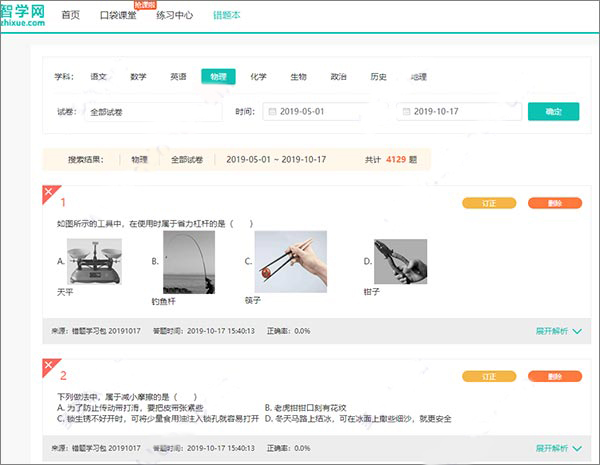
Task: Select the 化学 subject filter
Action: [258, 76]
